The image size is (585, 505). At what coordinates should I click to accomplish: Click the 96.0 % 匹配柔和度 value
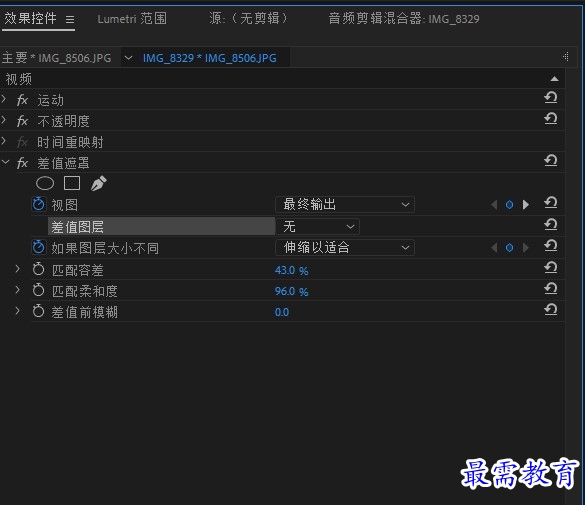(x=292, y=291)
